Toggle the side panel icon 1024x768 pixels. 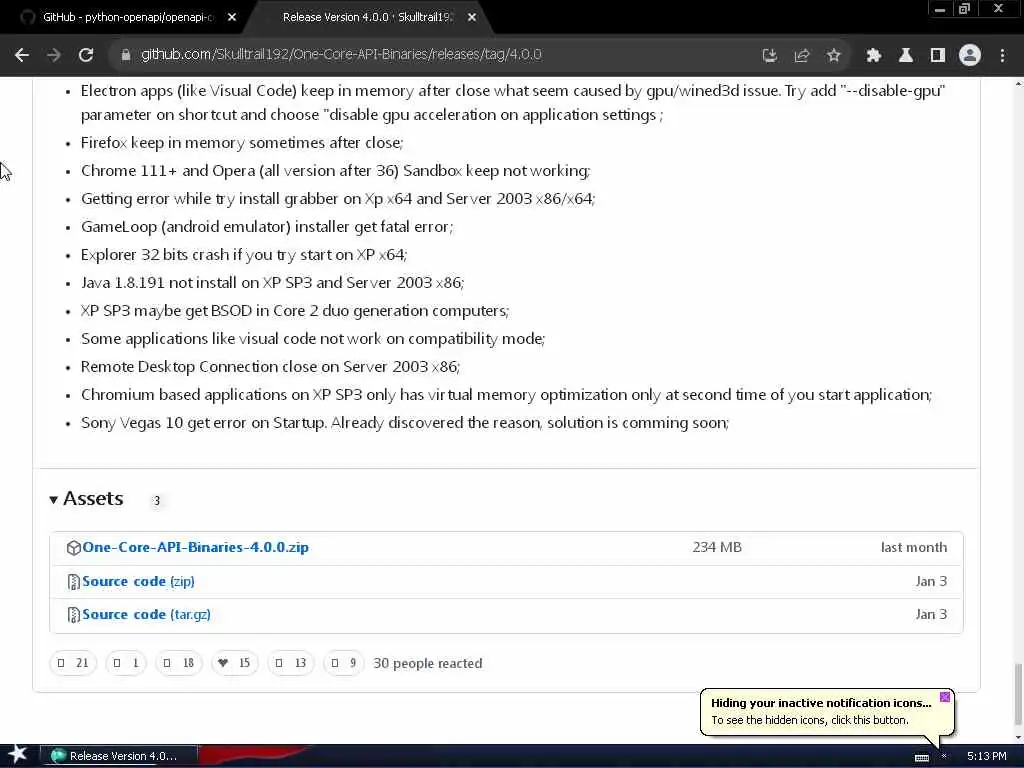(938, 55)
